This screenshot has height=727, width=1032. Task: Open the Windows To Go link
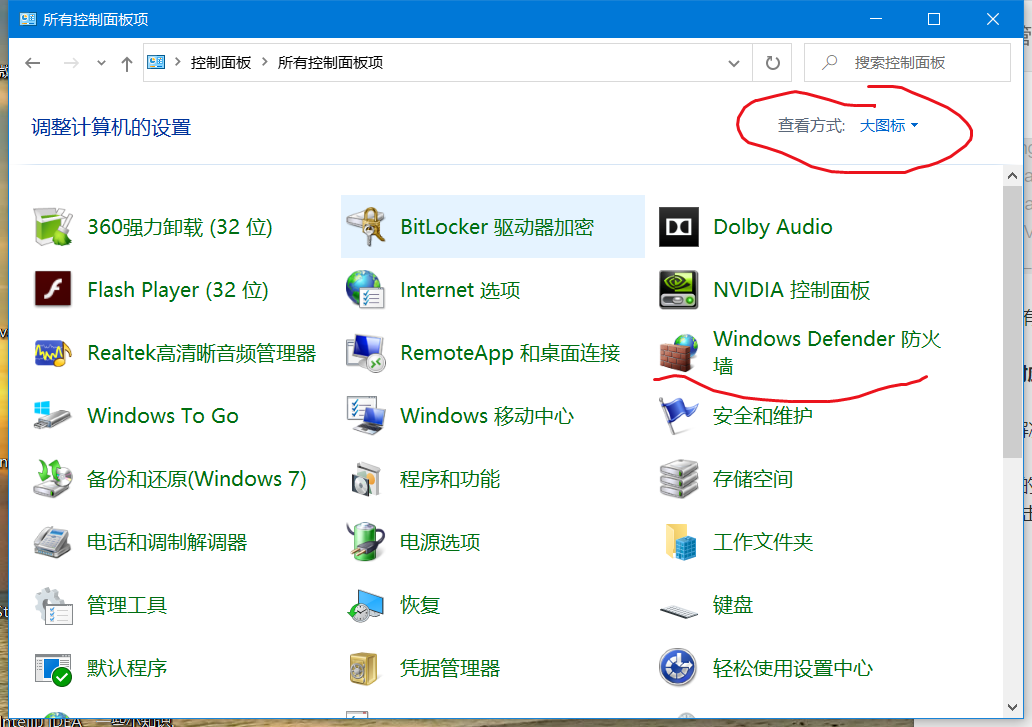point(163,416)
